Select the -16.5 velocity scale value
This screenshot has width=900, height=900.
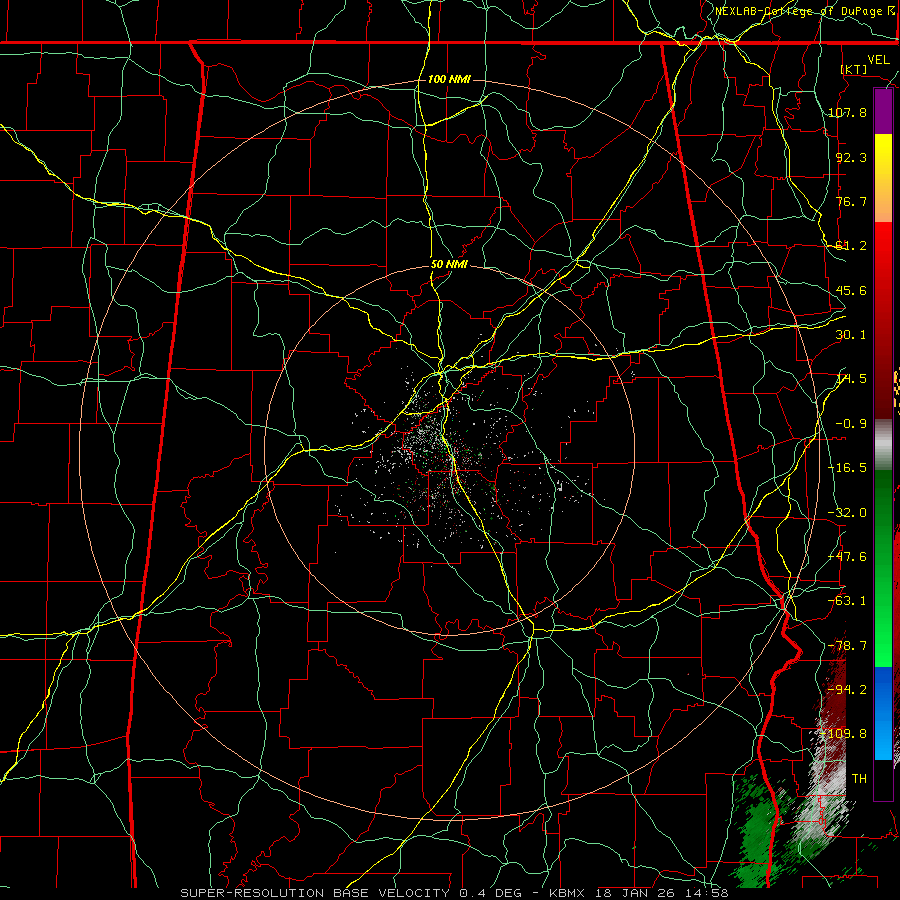pyautogui.click(x=848, y=468)
